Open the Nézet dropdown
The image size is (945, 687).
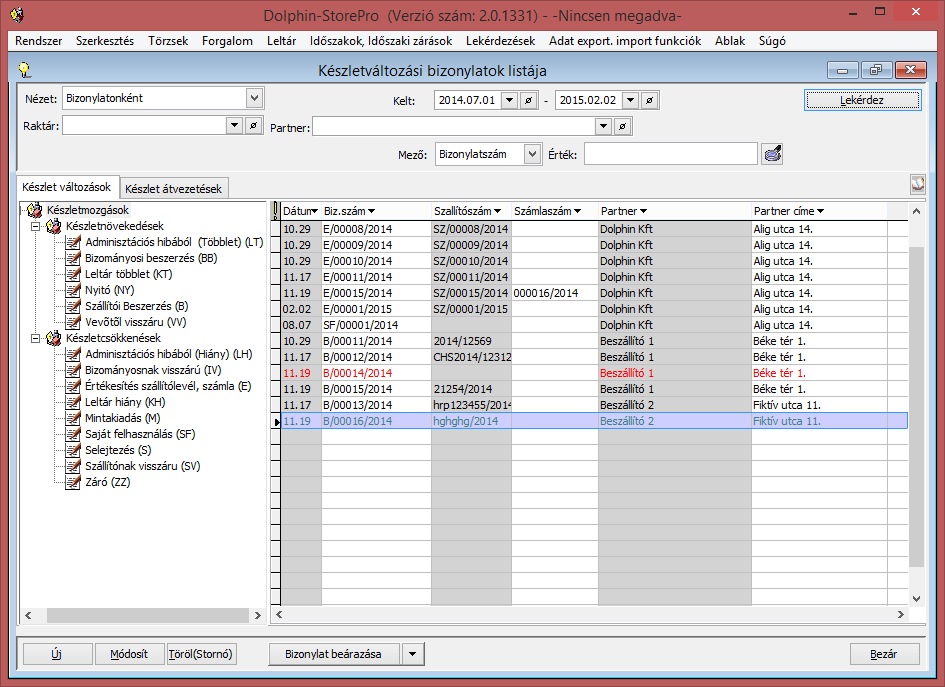[254, 98]
